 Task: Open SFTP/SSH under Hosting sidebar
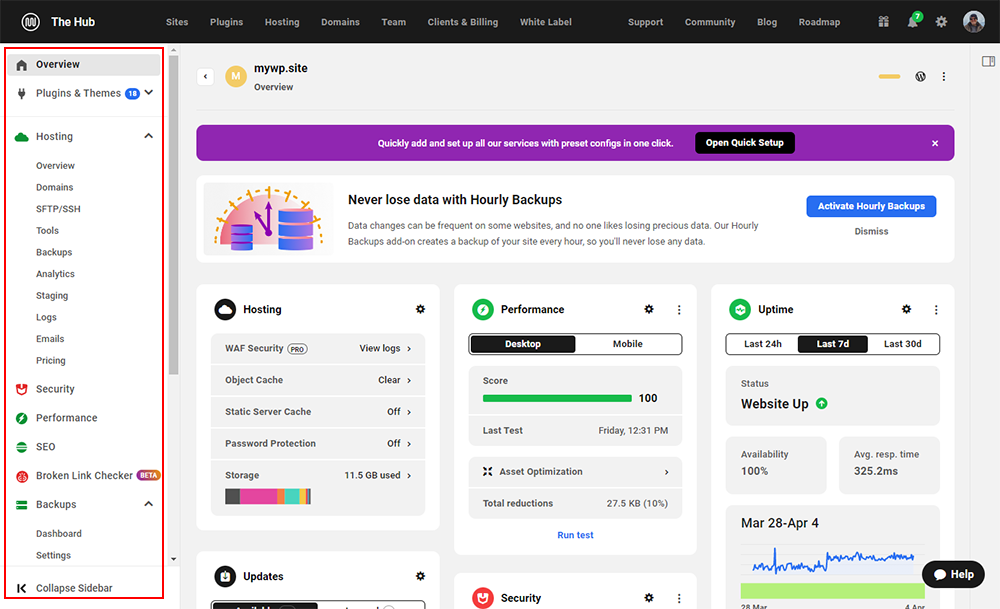[58, 209]
